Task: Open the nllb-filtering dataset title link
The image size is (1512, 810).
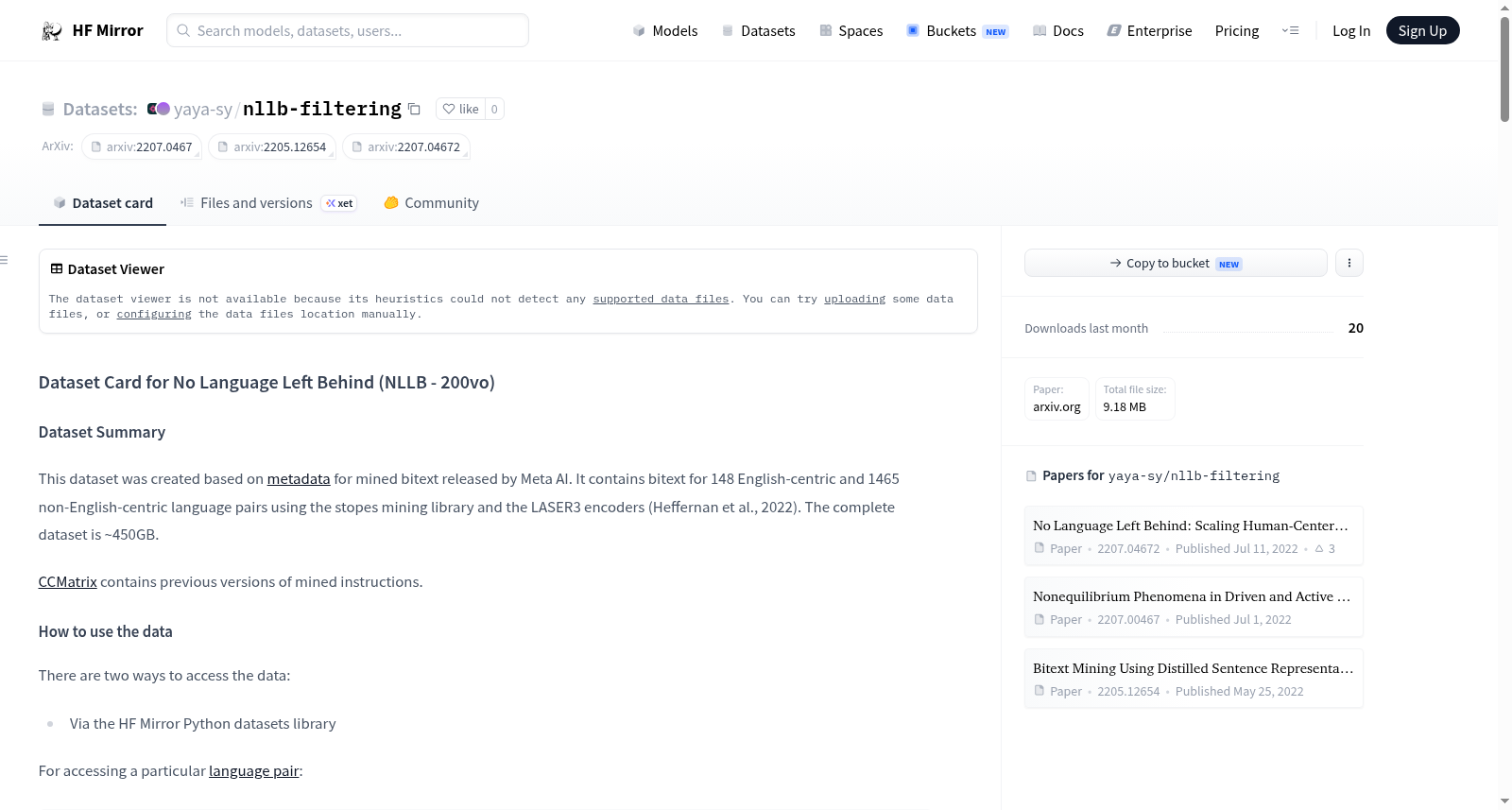Action: pos(322,109)
